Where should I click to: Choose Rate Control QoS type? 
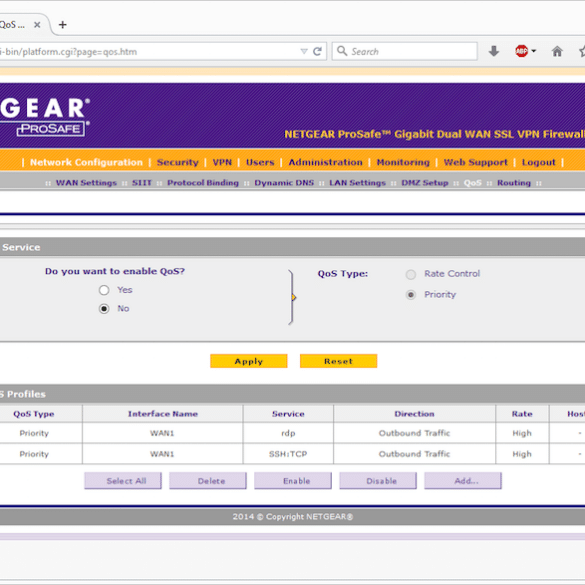tap(411, 274)
